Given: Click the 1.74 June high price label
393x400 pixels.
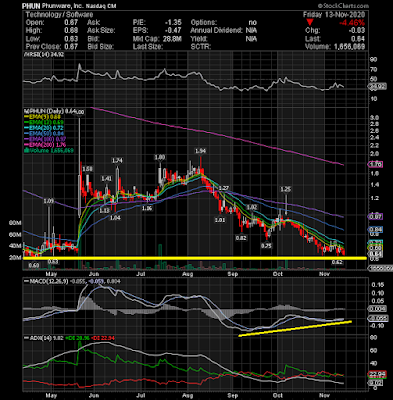Looking at the screenshot, I should click(117, 161).
